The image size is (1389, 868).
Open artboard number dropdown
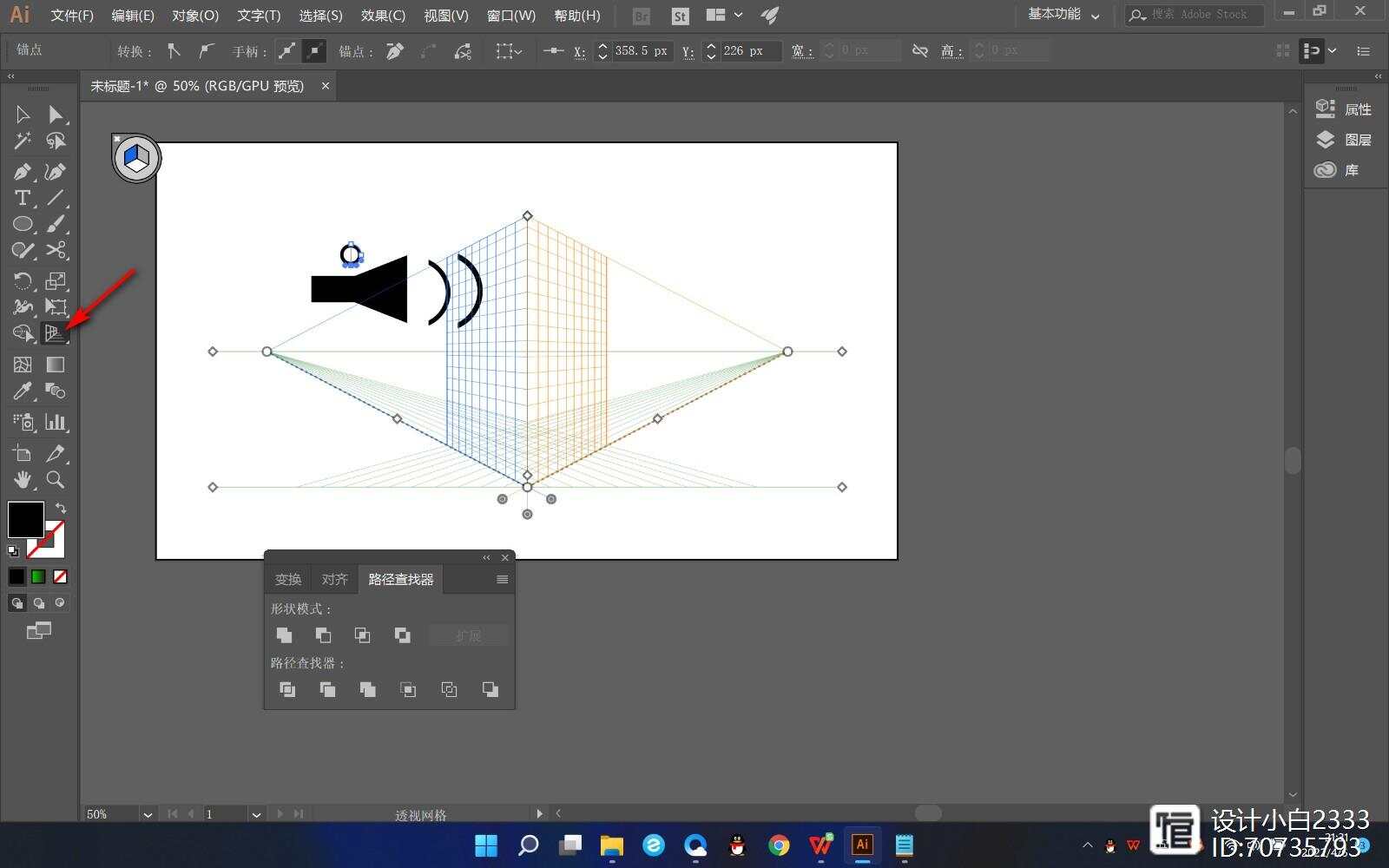pos(256,814)
